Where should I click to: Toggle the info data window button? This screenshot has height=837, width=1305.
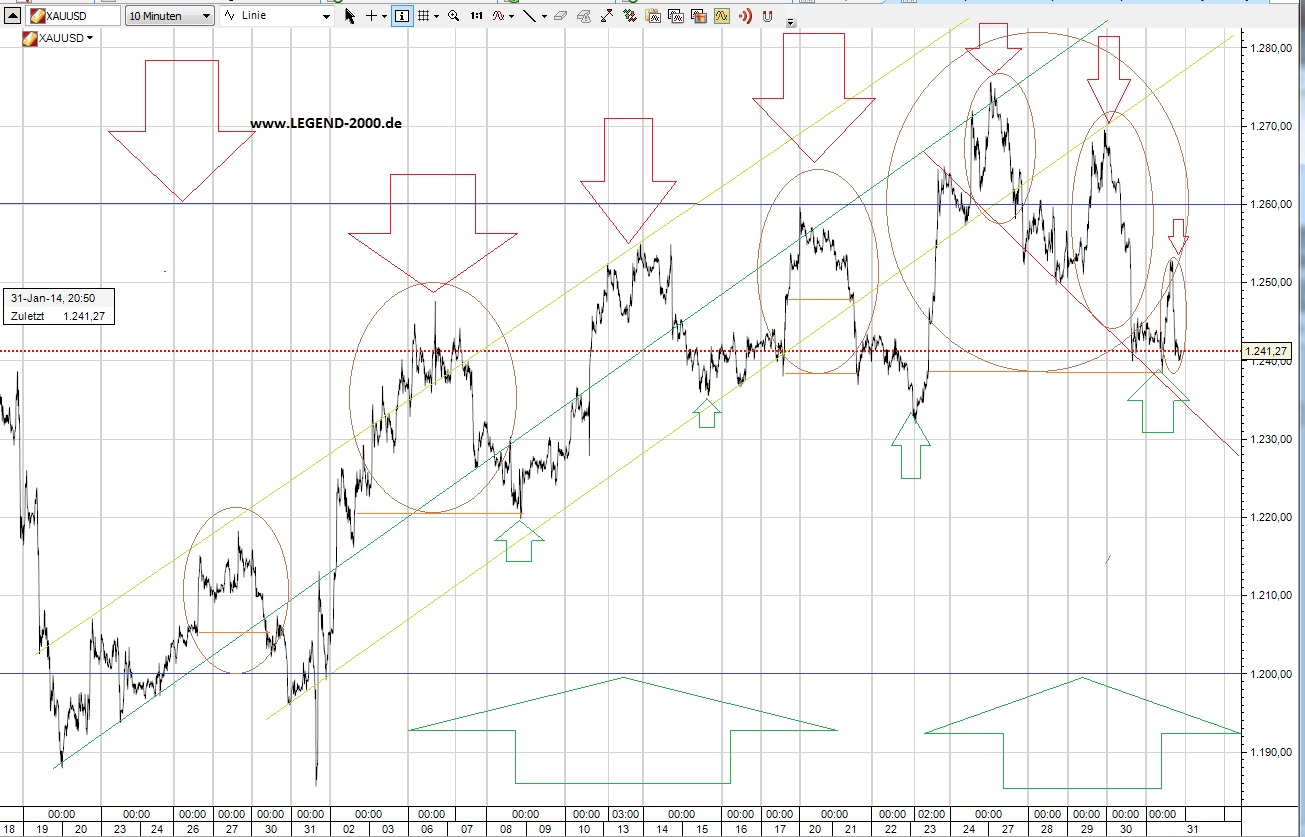(401, 16)
